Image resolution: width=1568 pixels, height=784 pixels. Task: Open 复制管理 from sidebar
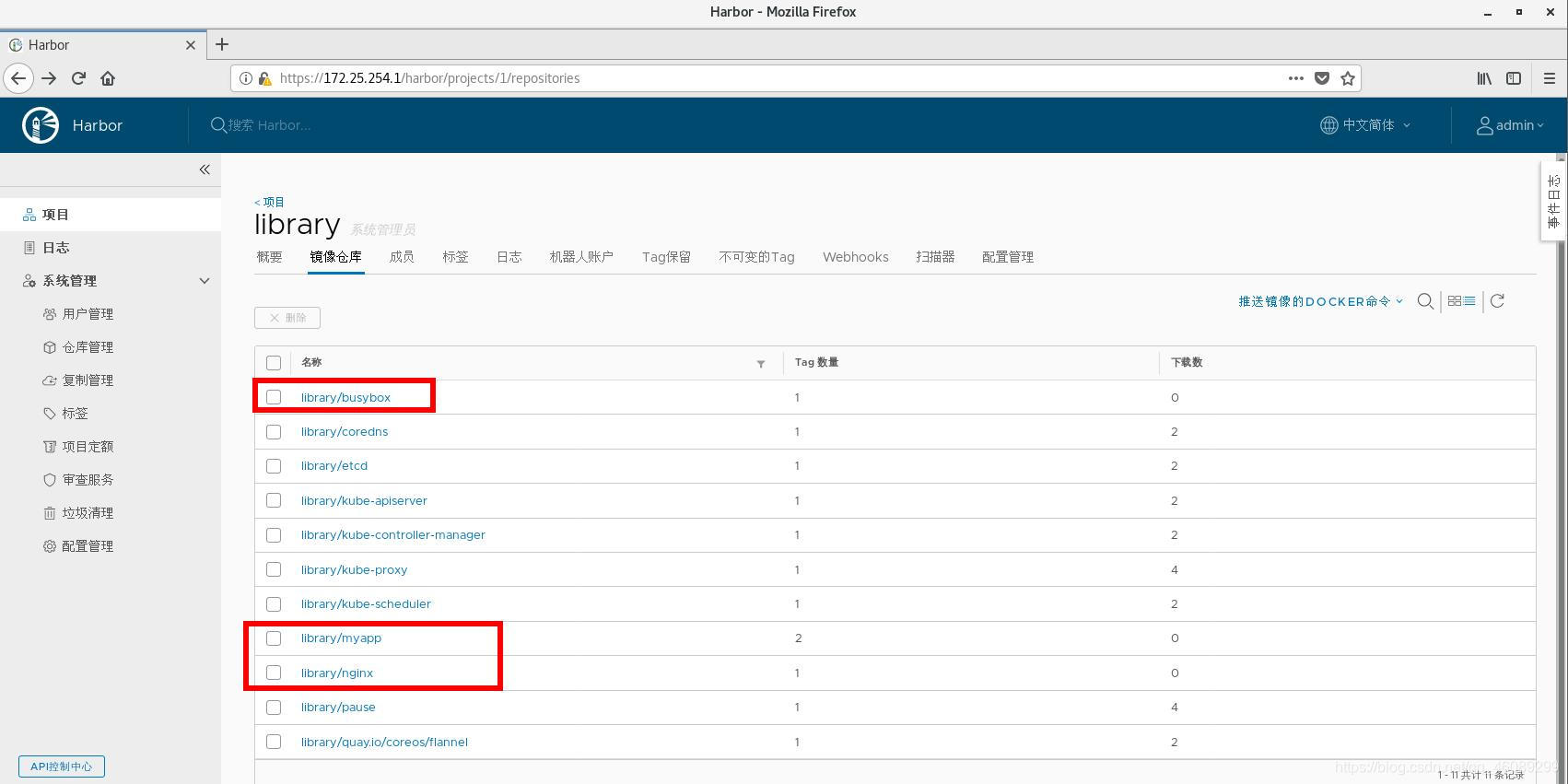pyautogui.click(x=88, y=380)
